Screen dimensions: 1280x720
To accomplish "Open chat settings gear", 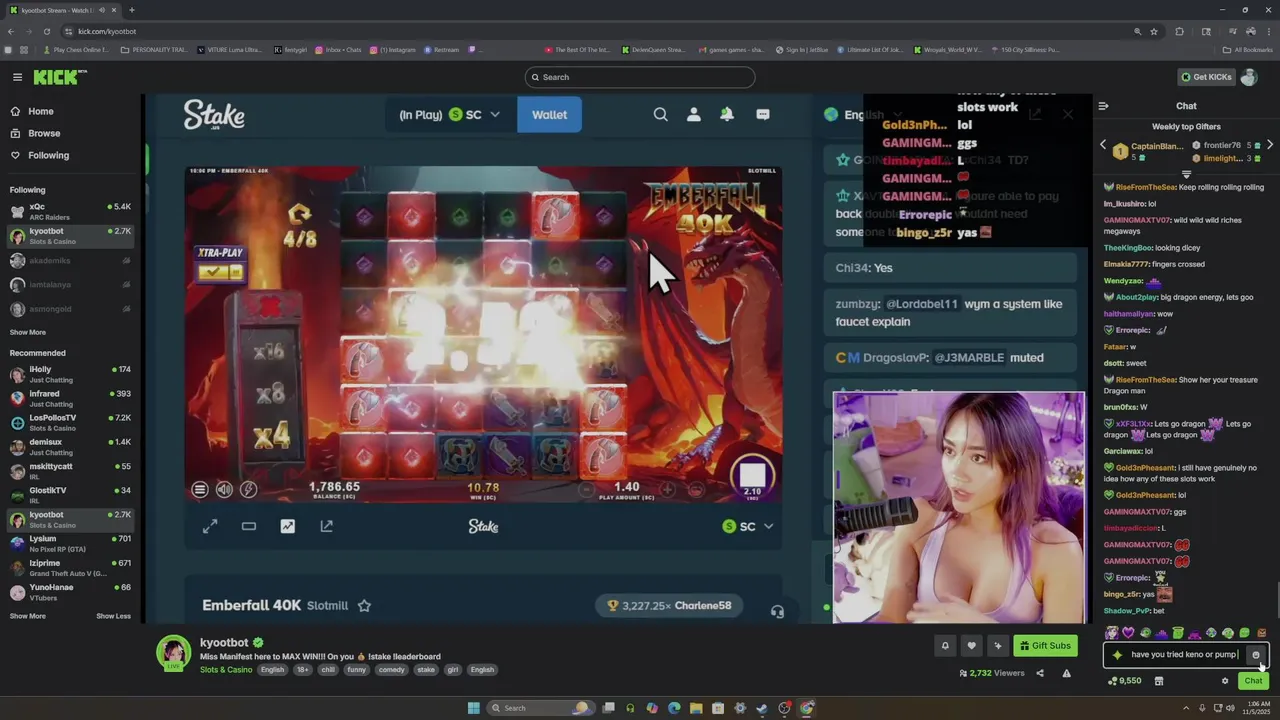I will point(1225,681).
